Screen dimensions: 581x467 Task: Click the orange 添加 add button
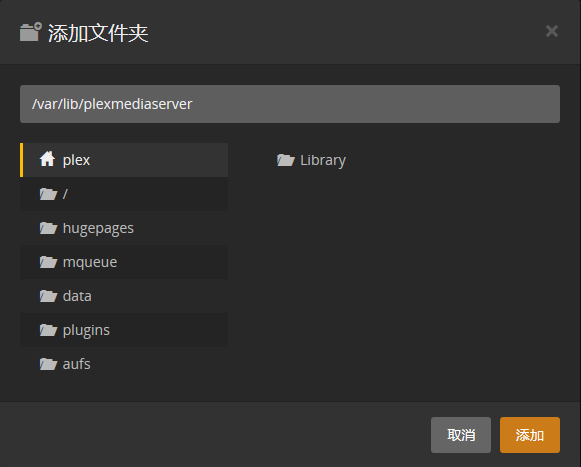(x=529, y=435)
